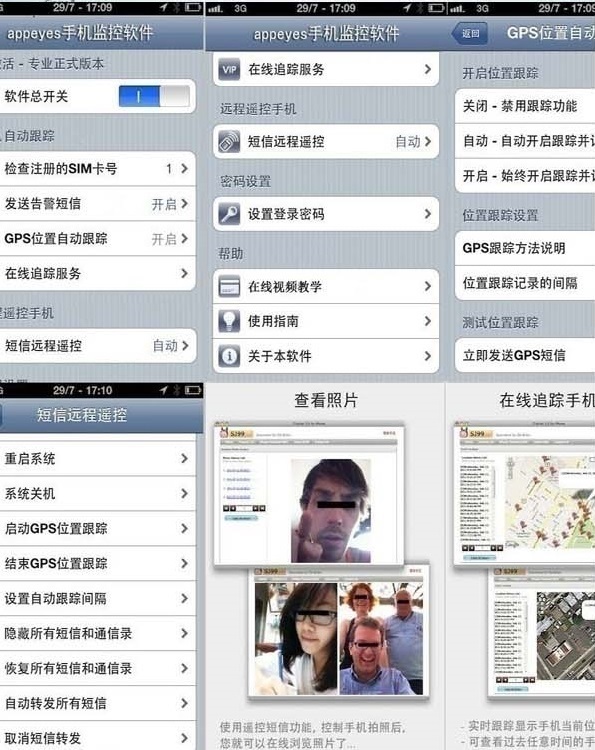Viewport: 595px width, 750px height.
Task: Open chevron on the 关于本软件 row
Action: 428,356
